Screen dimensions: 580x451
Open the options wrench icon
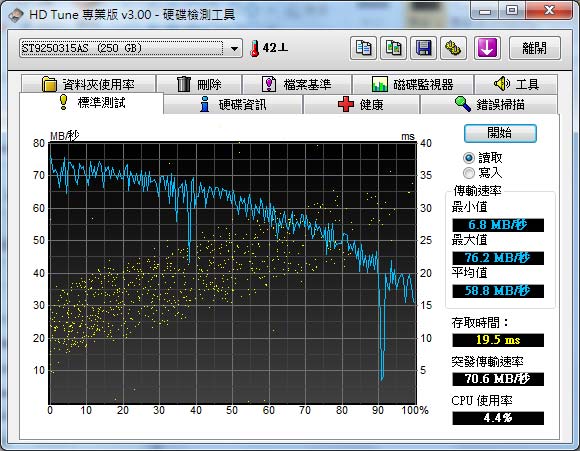(453, 48)
